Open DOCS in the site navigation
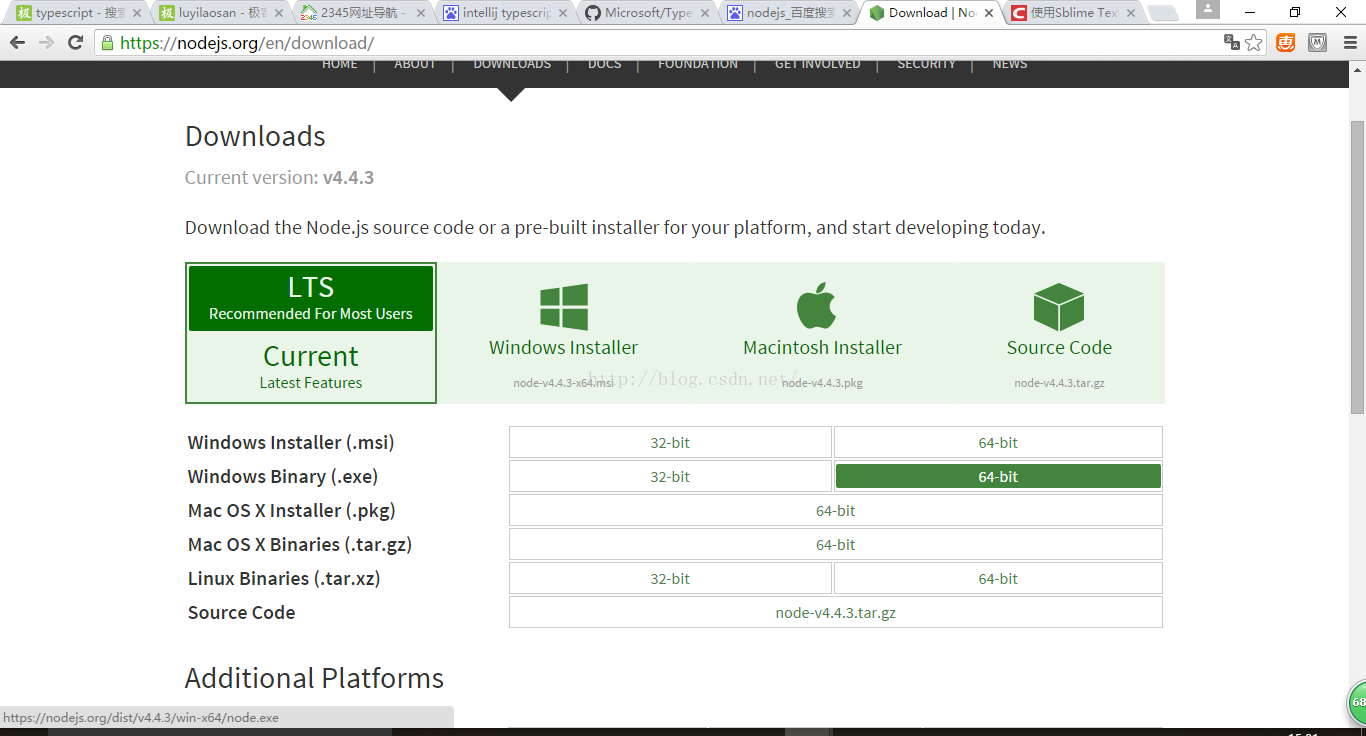This screenshot has width=1366, height=736. point(605,64)
